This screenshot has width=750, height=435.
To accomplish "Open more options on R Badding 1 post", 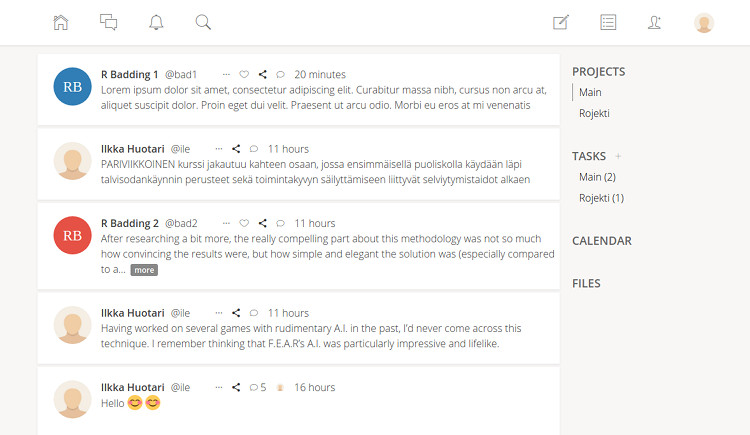I will click(226, 74).
